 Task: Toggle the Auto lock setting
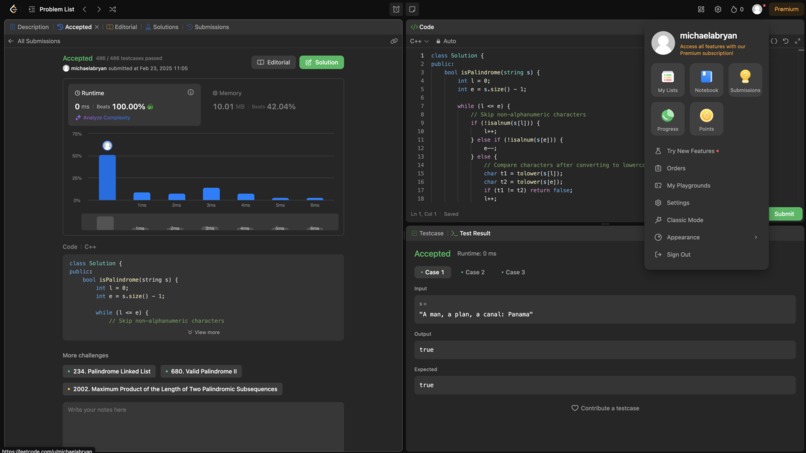click(446, 41)
